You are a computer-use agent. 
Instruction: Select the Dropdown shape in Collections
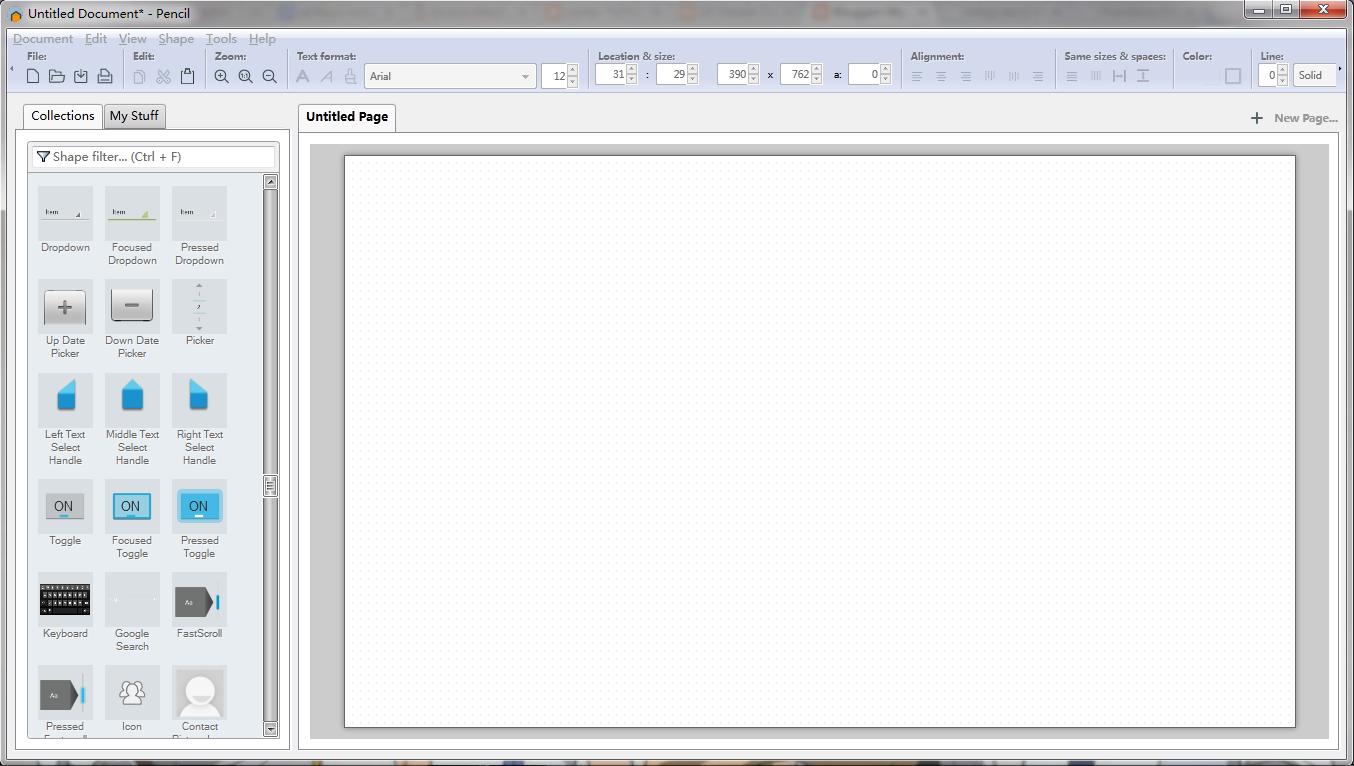(x=65, y=212)
